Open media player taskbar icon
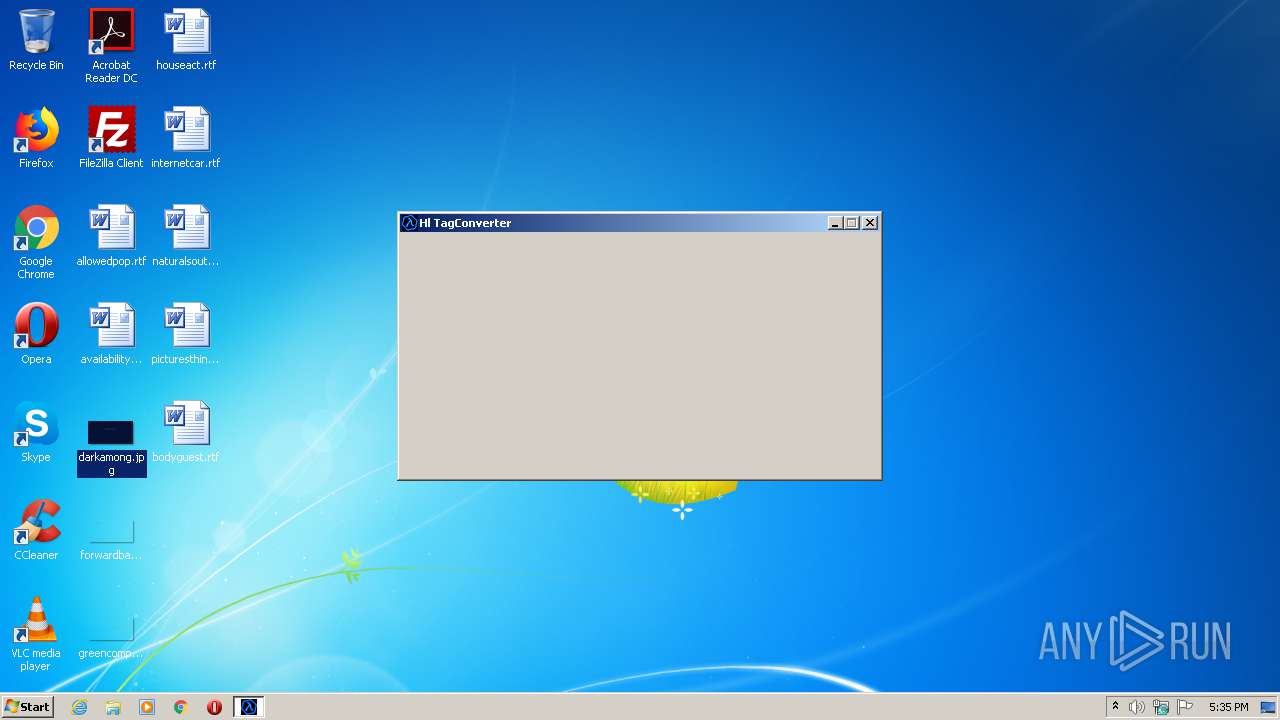 pos(147,707)
